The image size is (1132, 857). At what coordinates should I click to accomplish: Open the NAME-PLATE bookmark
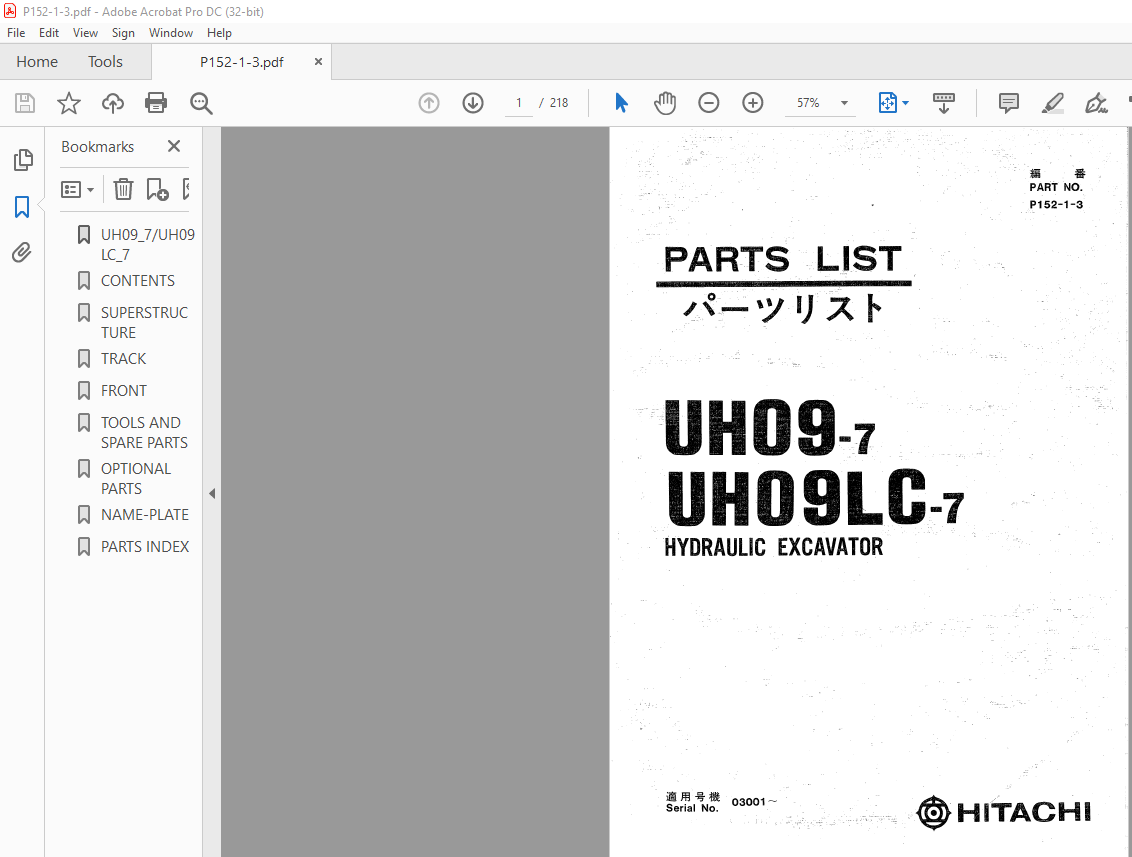[144, 515]
